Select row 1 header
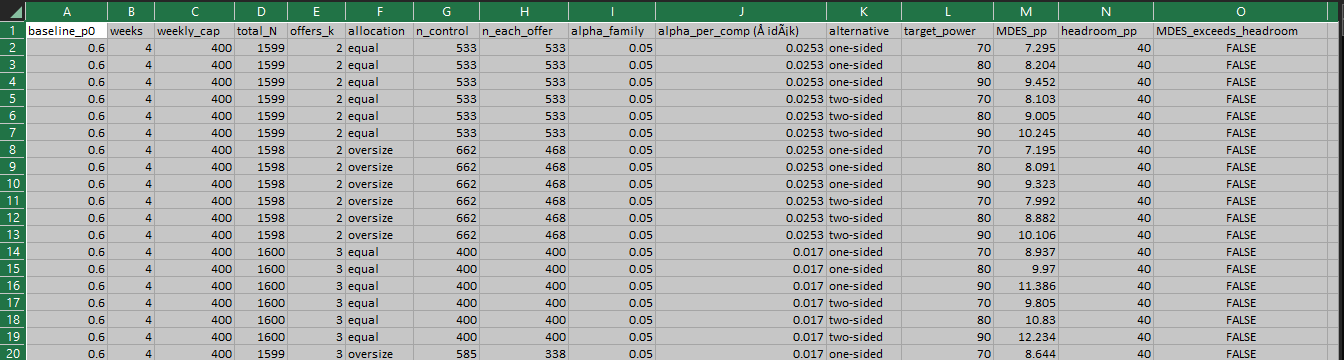The width and height of the screenshot is (1344, 360). [12, 31]
